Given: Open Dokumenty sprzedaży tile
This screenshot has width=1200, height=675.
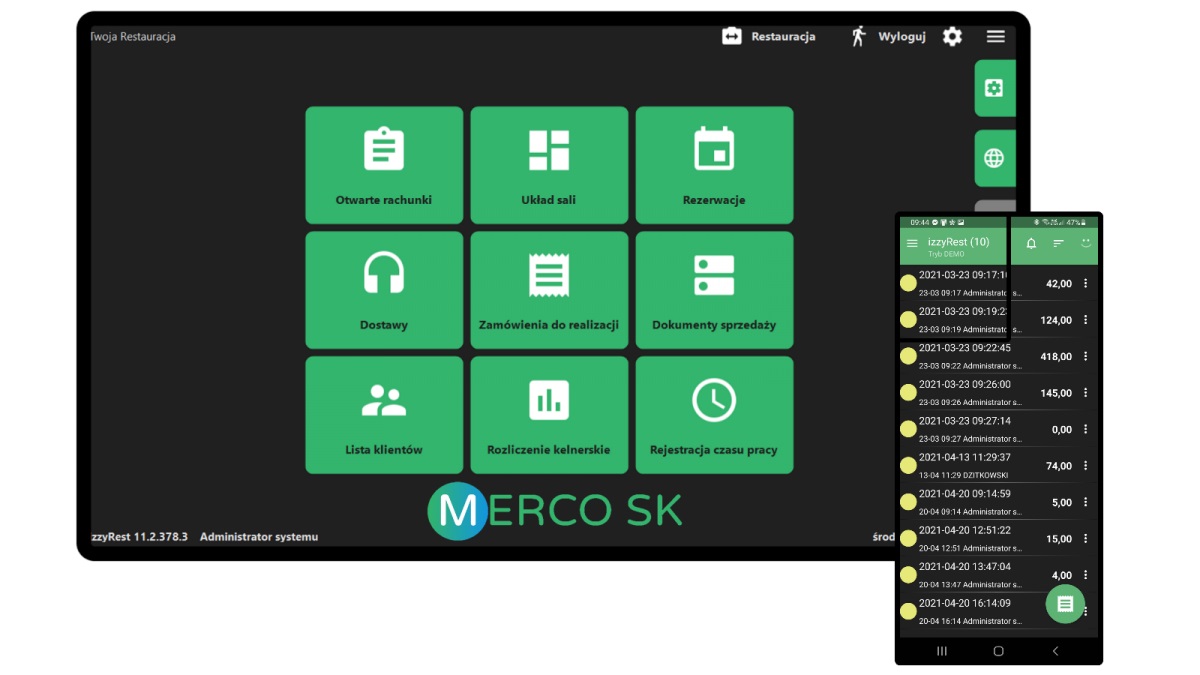Looking at the screenshot, I should coord(714,290).
